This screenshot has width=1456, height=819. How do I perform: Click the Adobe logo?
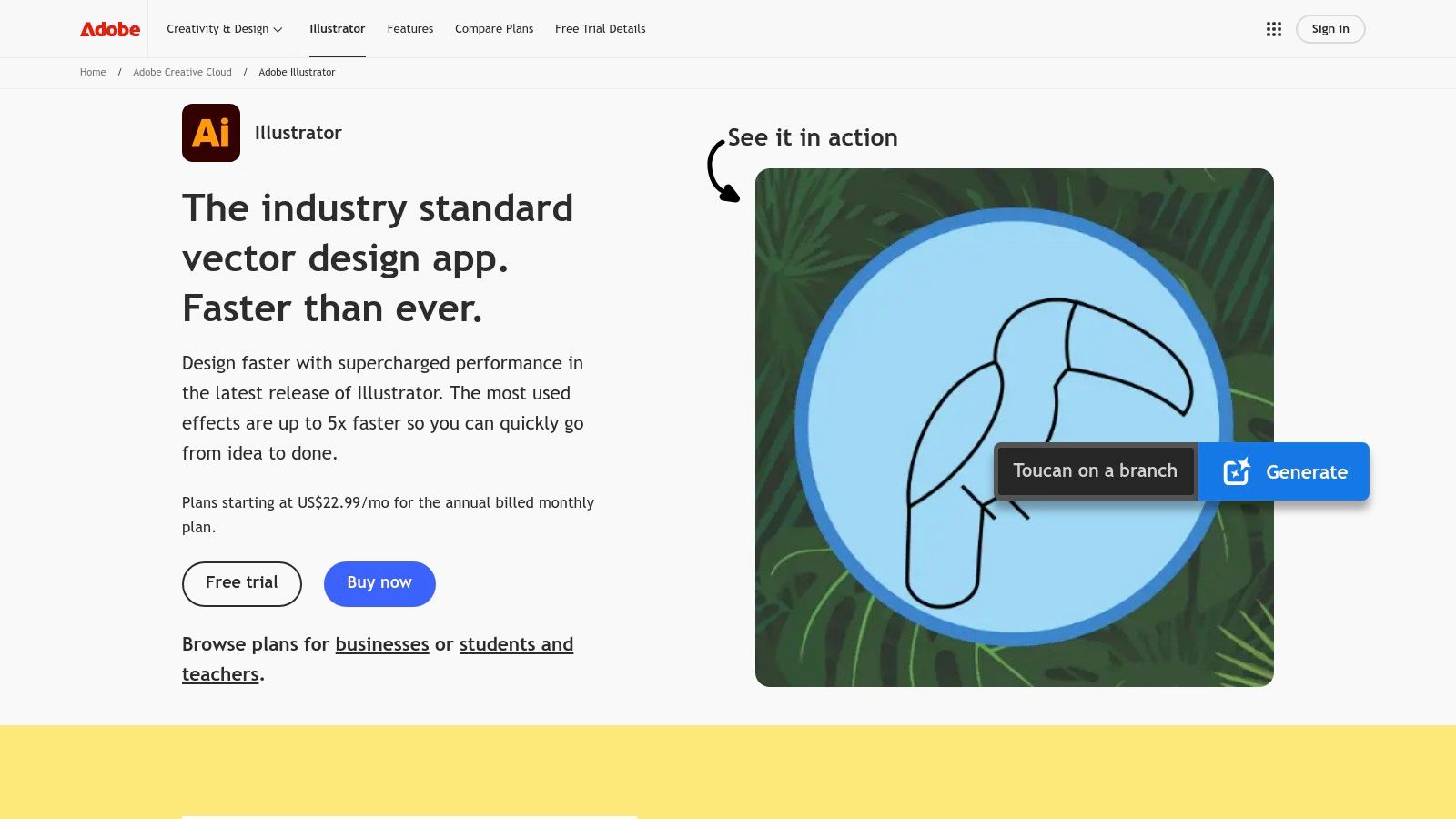pyautogui.click(x=110, y=29)
